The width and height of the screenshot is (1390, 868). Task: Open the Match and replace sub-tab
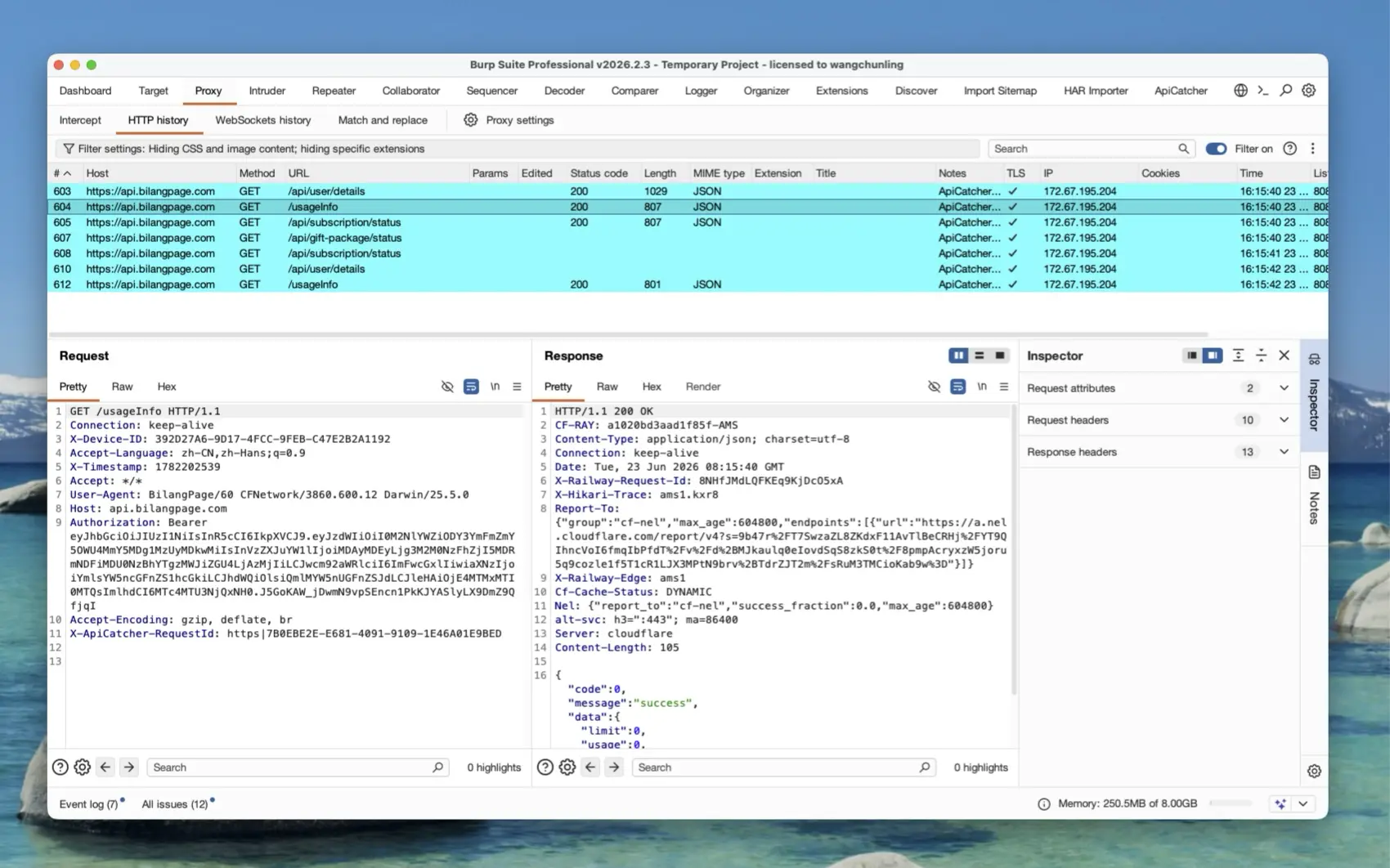383,120
